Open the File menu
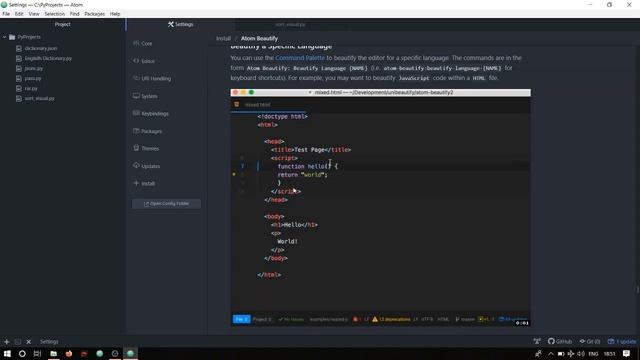 click(x=6, y=14)
